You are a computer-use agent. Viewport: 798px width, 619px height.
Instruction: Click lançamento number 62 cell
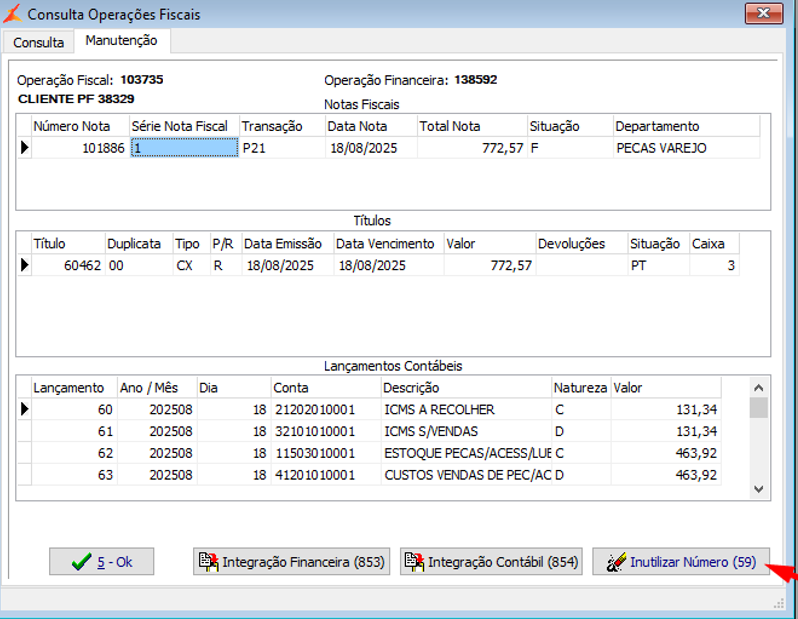coord(74,453)
